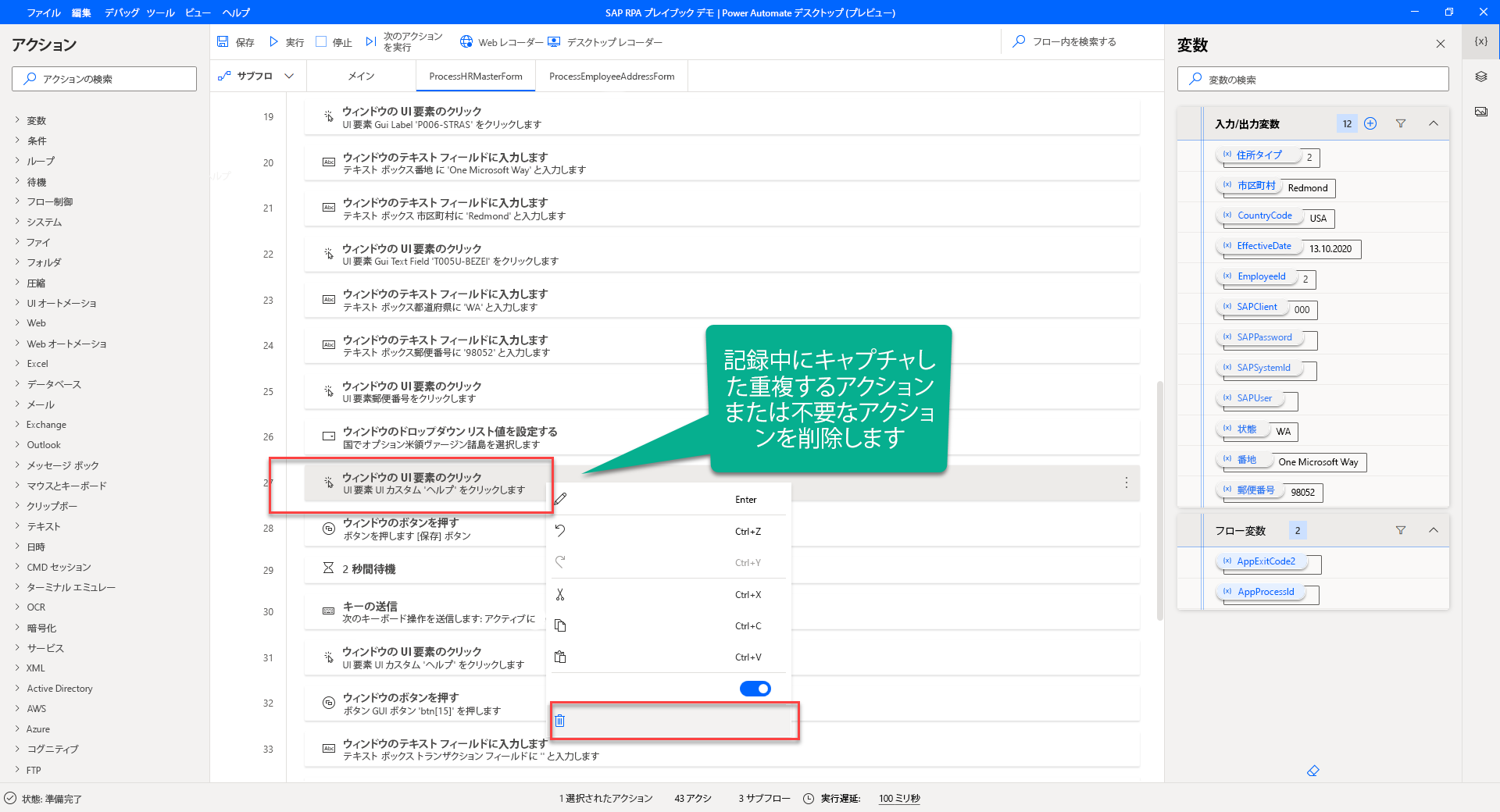Click the Delete trash icon in context menu
Image resolution: width=1500 pixels, height=812 pixels.
(560, 721)
